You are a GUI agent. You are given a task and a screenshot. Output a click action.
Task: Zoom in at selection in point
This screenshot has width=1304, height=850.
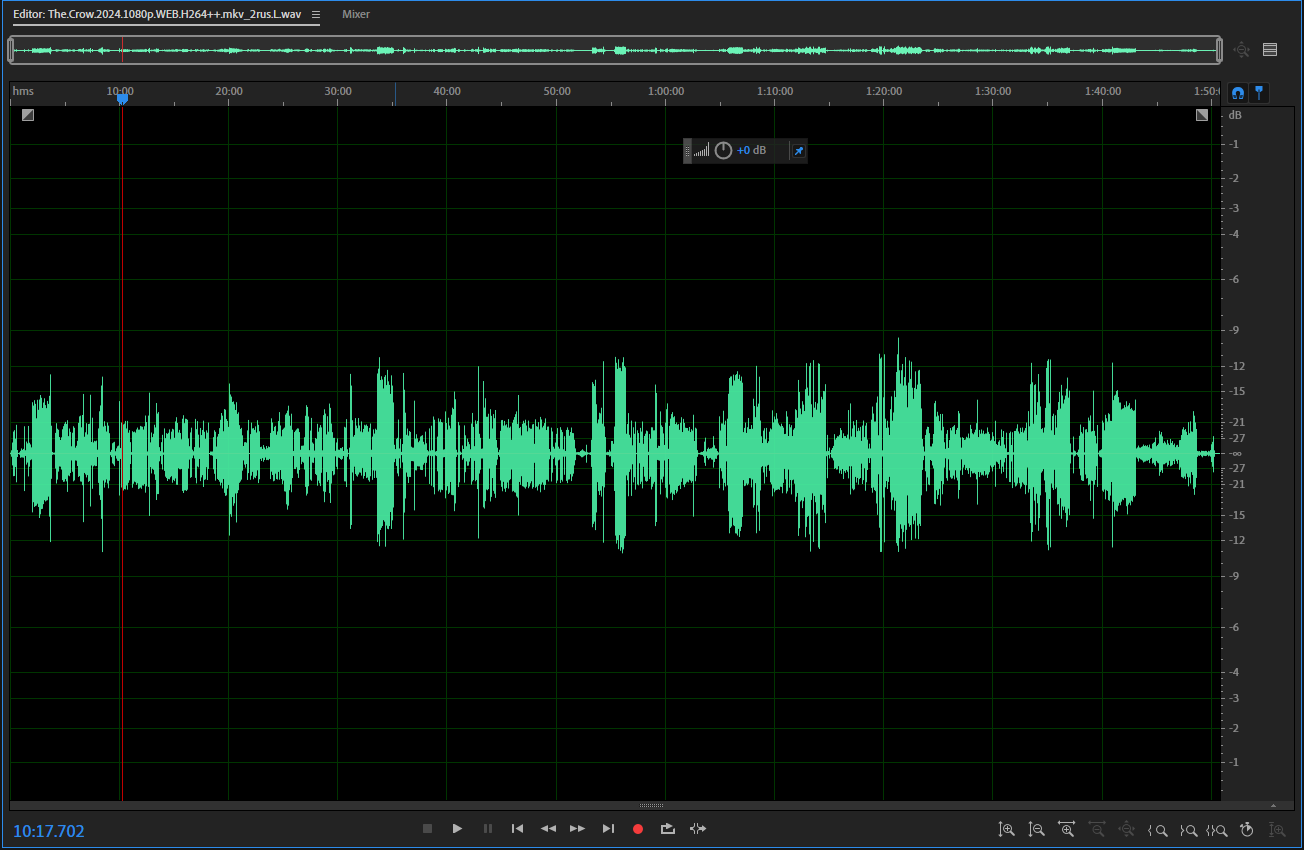[x=1158, y=829]
